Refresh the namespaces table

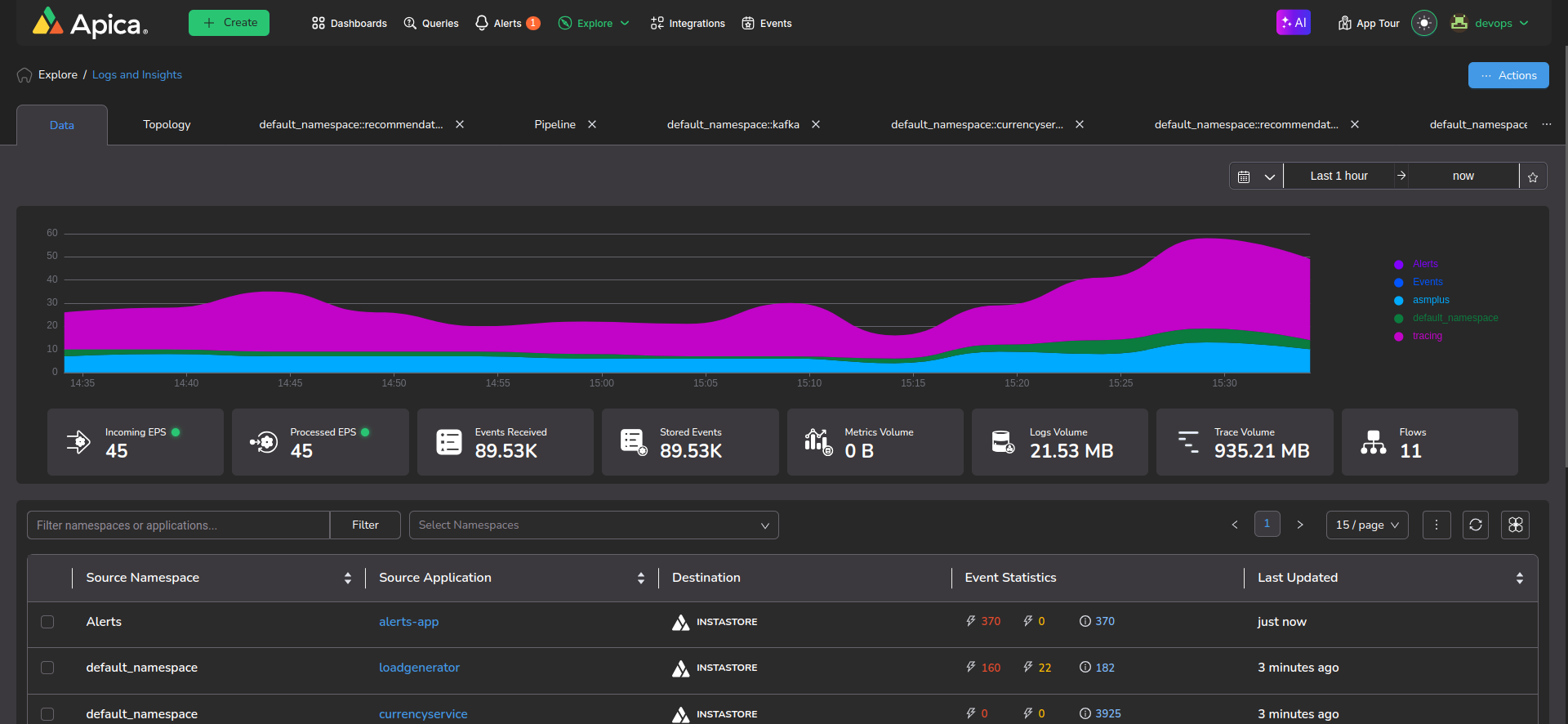tap(1475, 525)
